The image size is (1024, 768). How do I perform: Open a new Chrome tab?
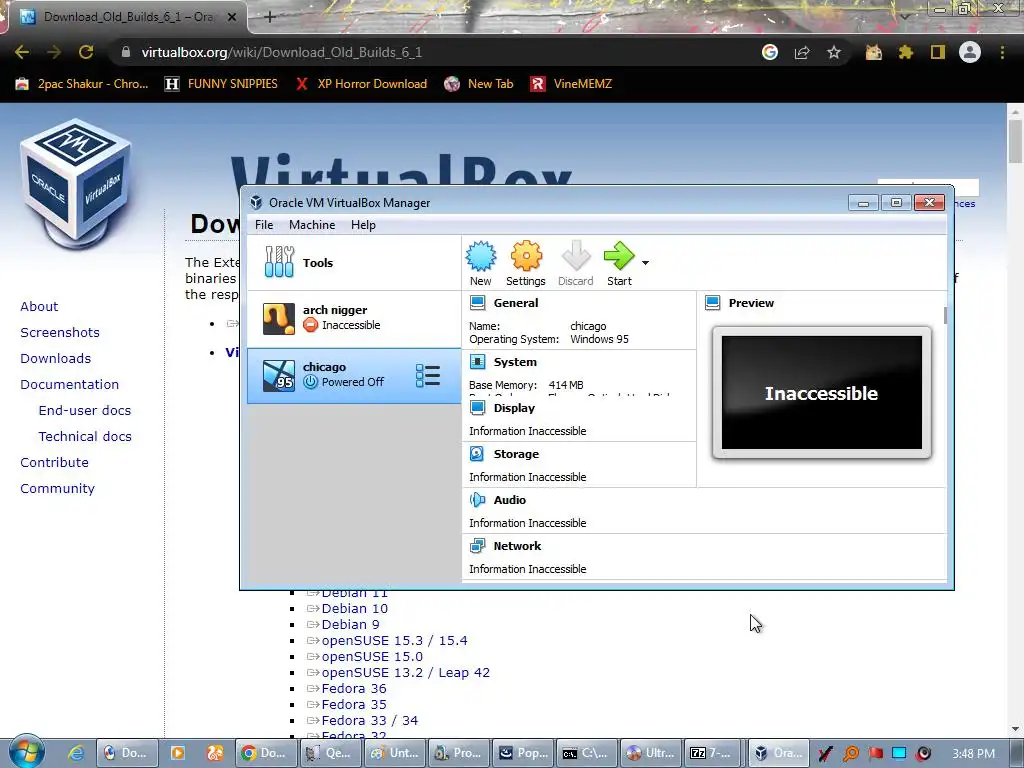[x=270, y=17]
